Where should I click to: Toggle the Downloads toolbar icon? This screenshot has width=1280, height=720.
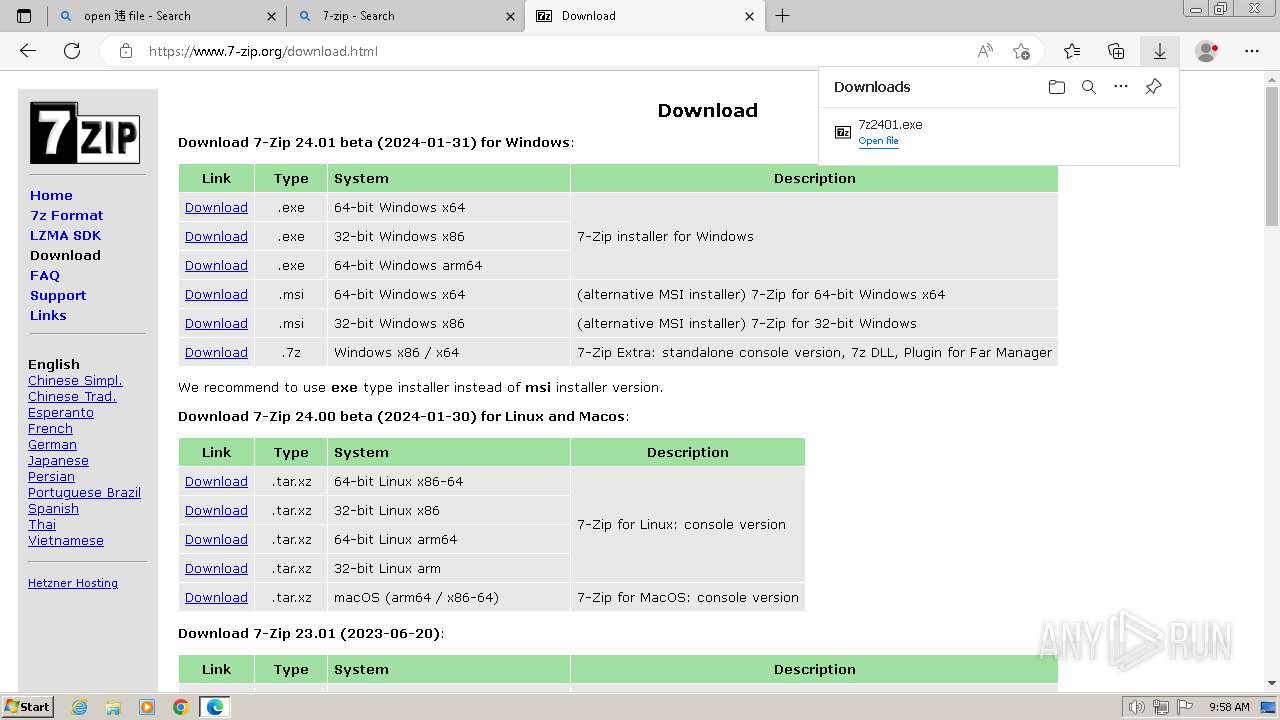(x=1160, y=51)
